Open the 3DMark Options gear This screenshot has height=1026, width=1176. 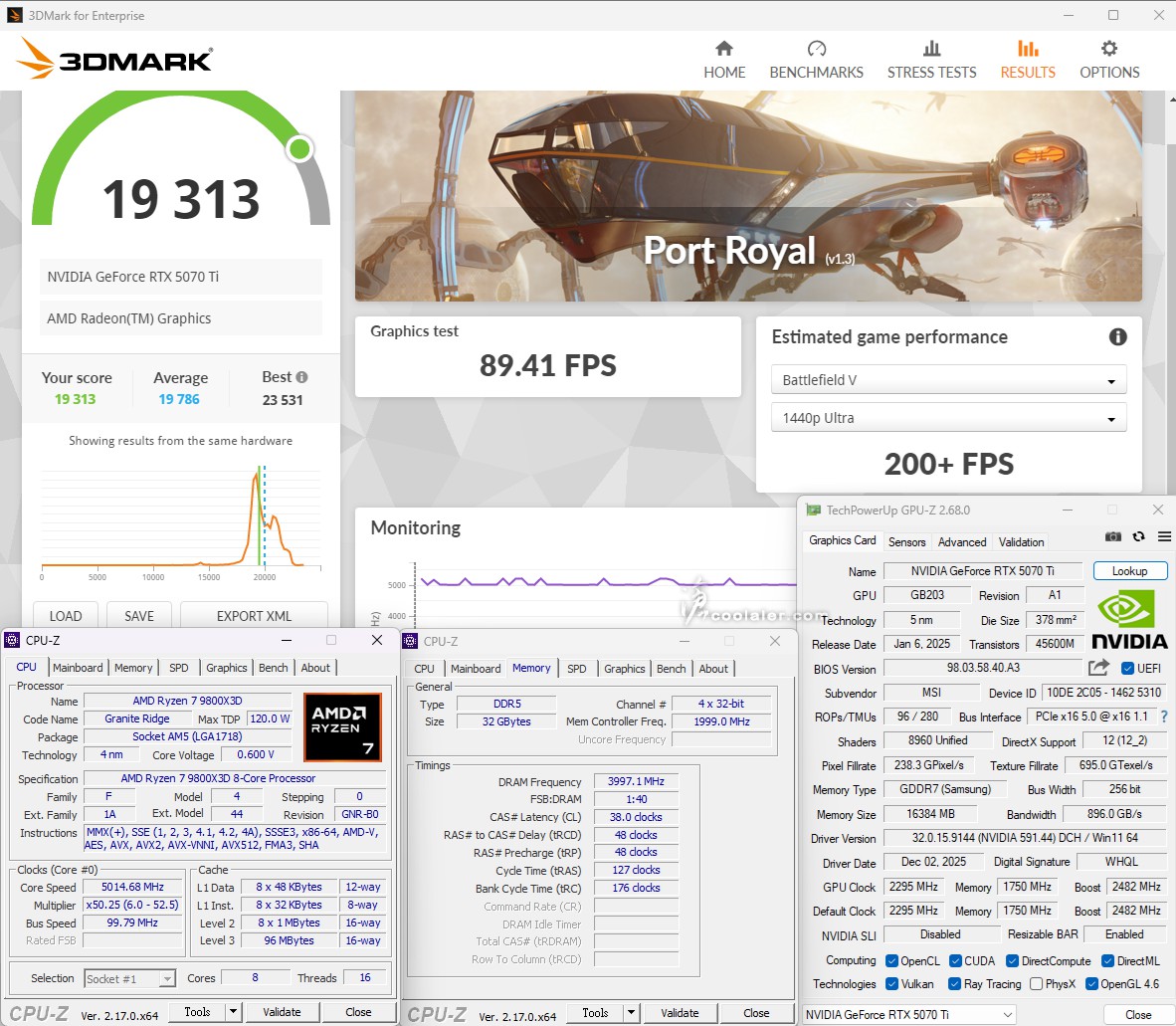1109,60
